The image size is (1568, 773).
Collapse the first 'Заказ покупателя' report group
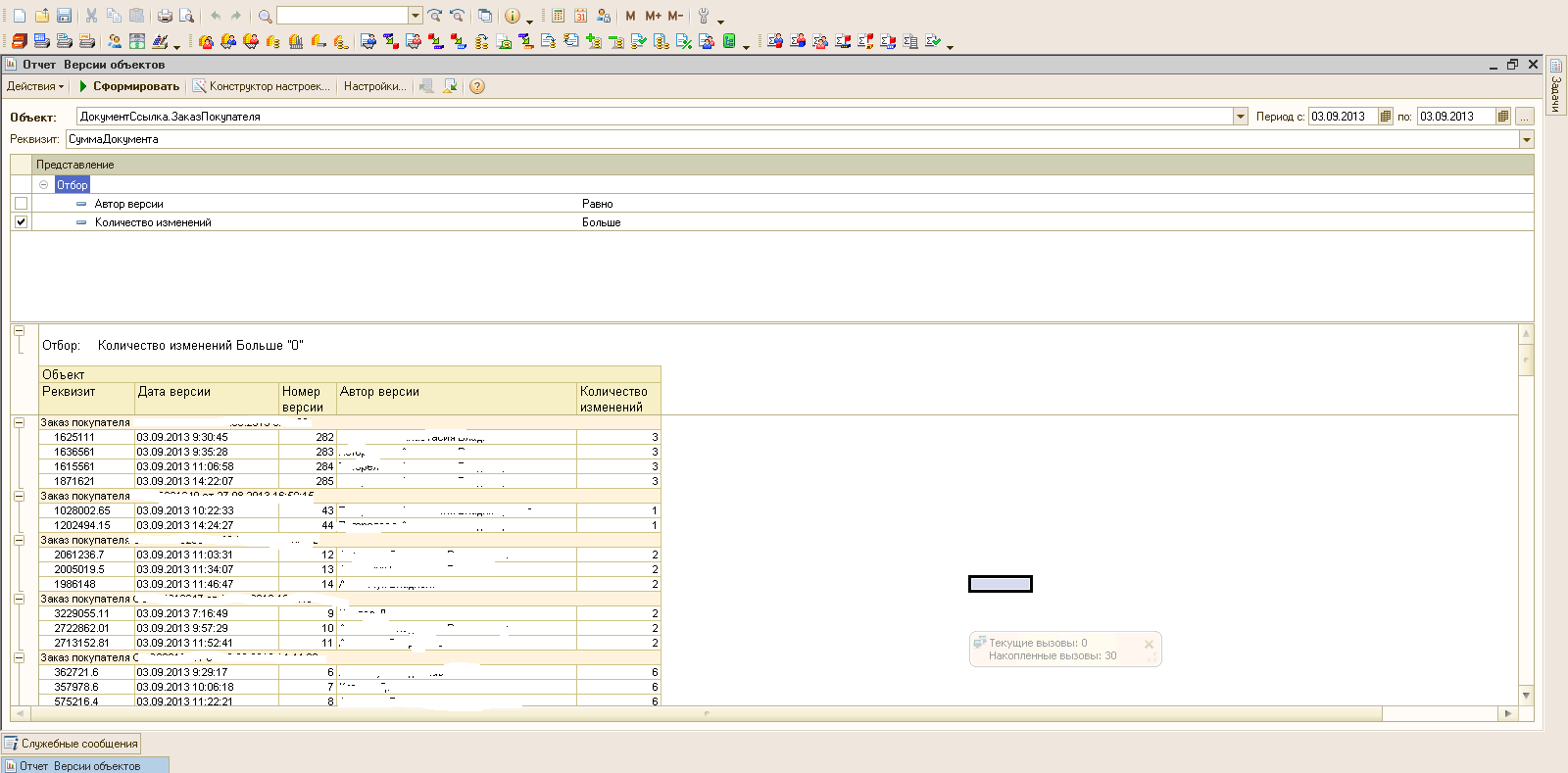coord(19,422)
